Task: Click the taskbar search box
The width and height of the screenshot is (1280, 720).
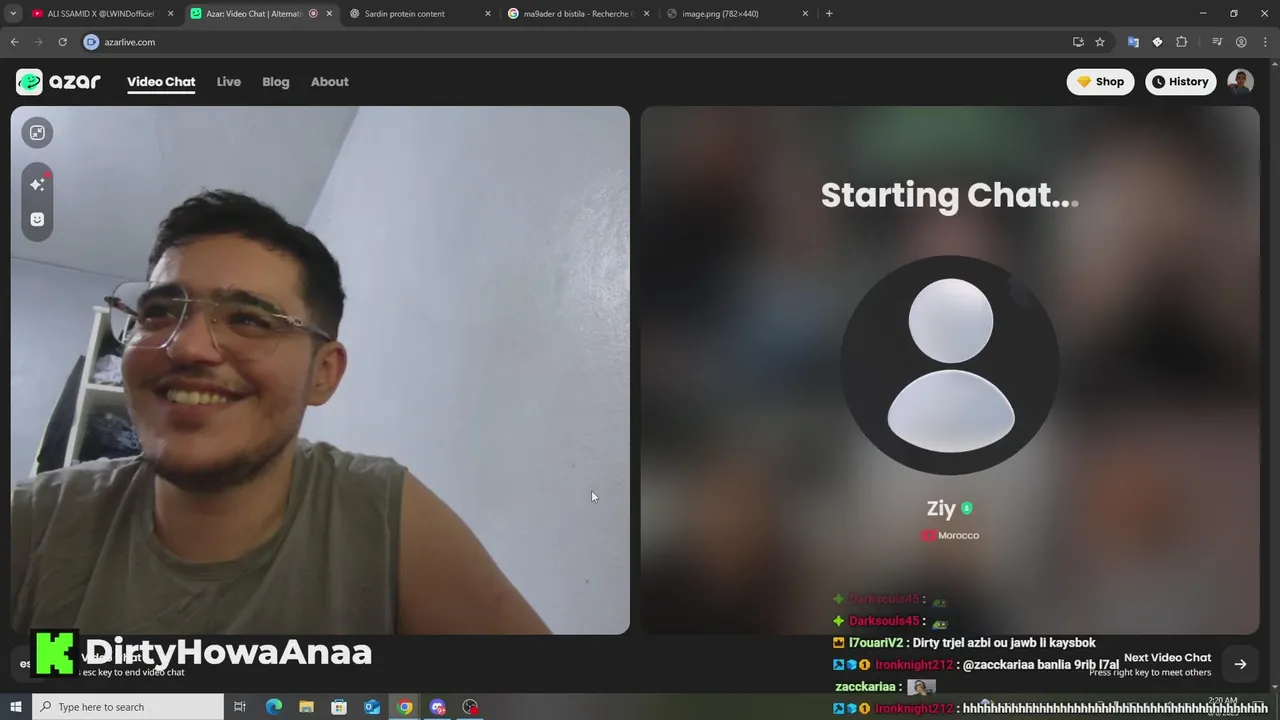Action: point(128,707)
